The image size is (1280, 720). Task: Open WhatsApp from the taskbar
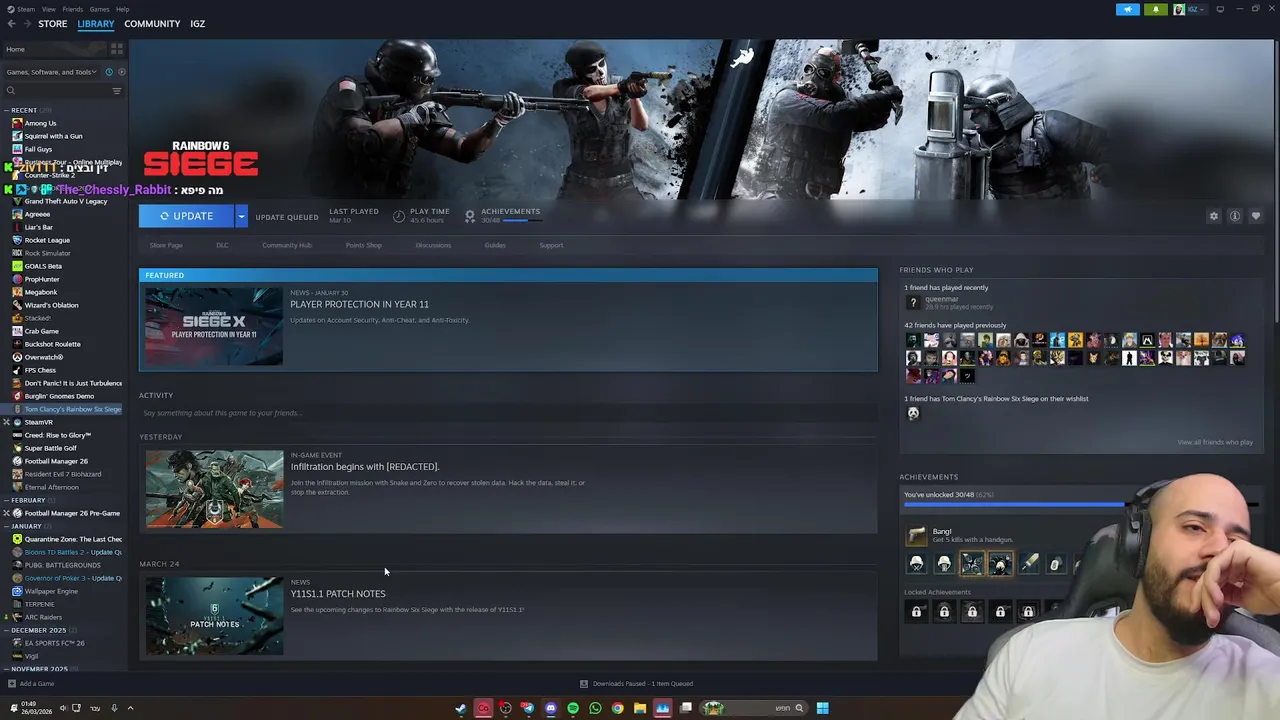point(595,708)
